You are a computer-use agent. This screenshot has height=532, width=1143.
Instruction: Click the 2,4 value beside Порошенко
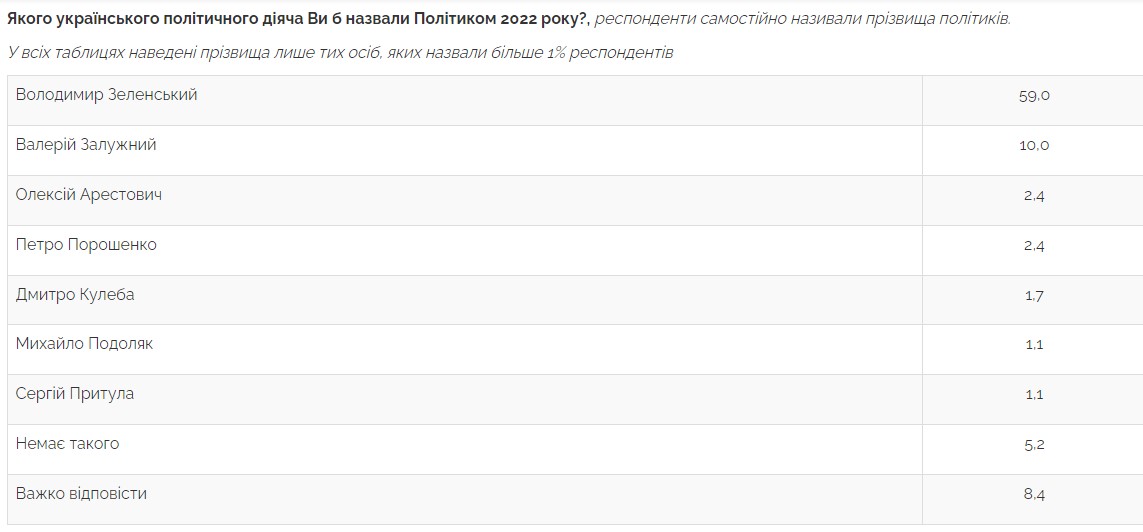[x=1034, y=246]
